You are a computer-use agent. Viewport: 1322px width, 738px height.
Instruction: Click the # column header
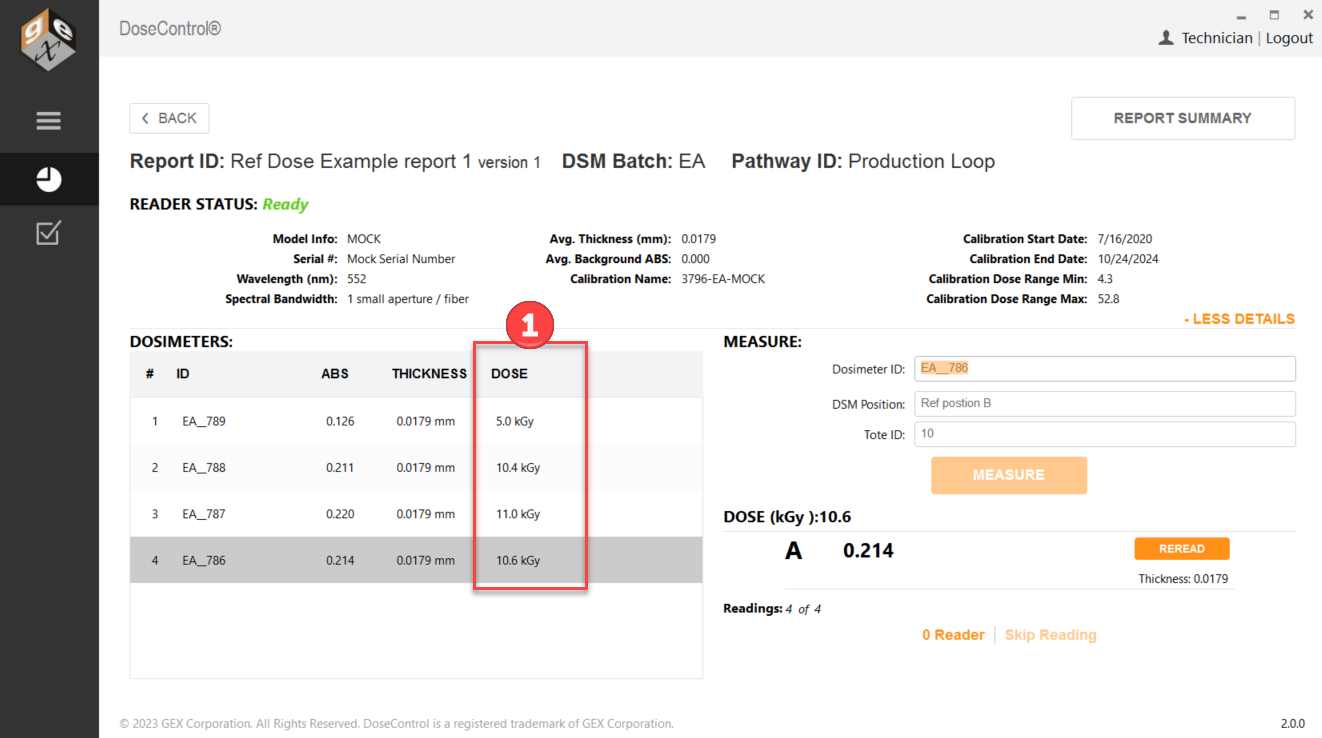pos(150,374)
